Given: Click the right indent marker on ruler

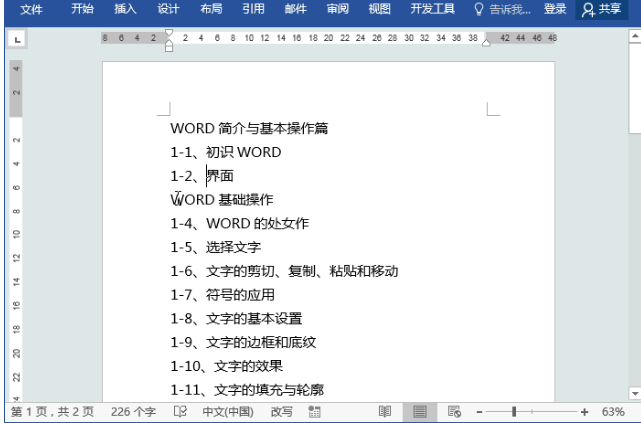Looking at the screenshot, I should pos(486,43).
